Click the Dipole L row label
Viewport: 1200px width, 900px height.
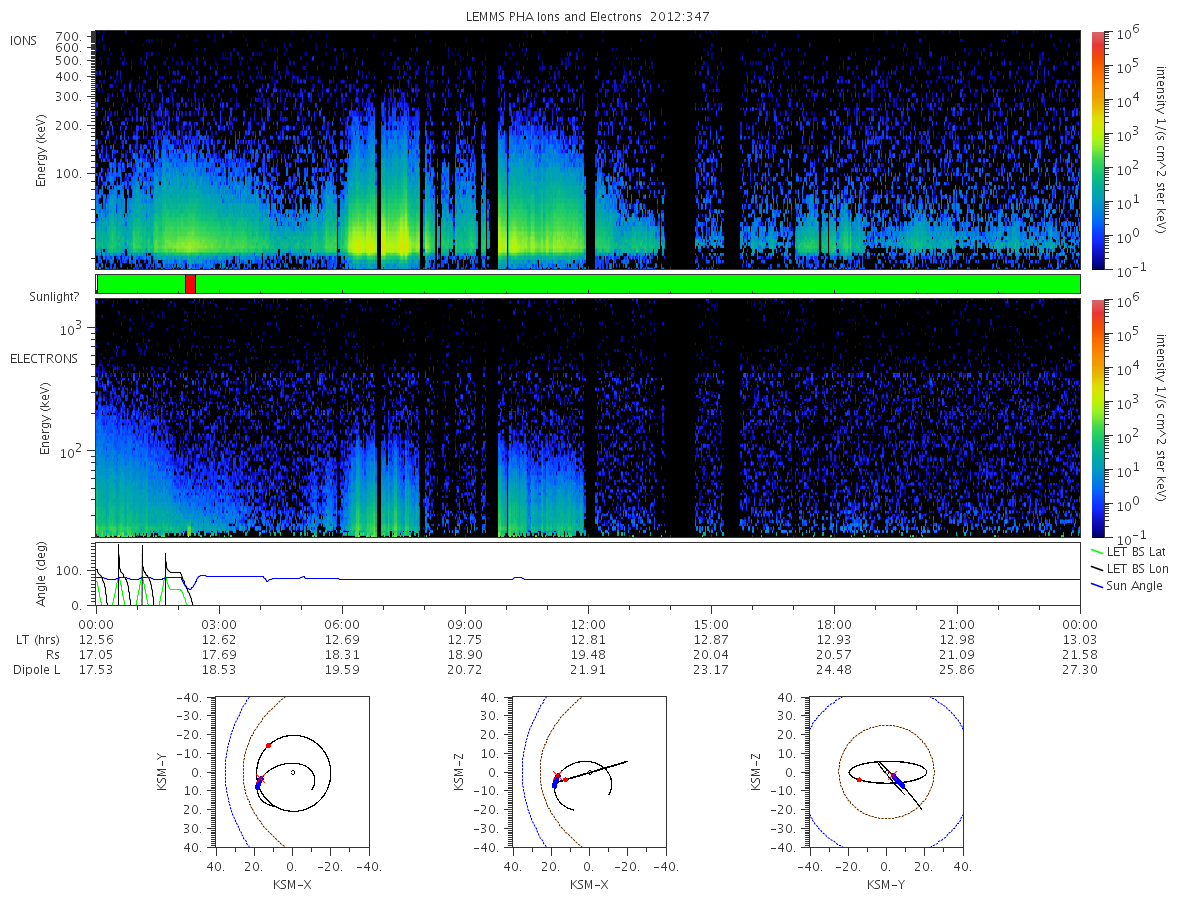point(36,669)
